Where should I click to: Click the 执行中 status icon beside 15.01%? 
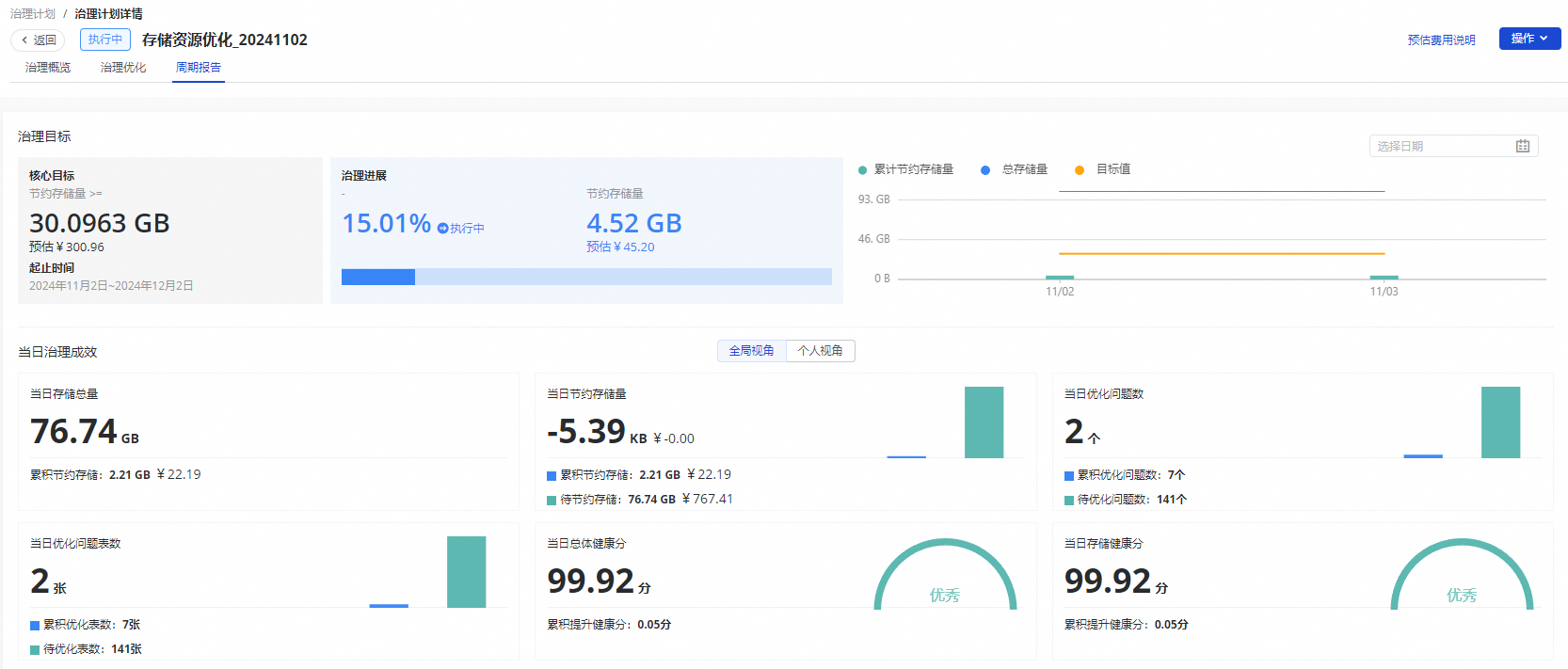click(443, 229)
